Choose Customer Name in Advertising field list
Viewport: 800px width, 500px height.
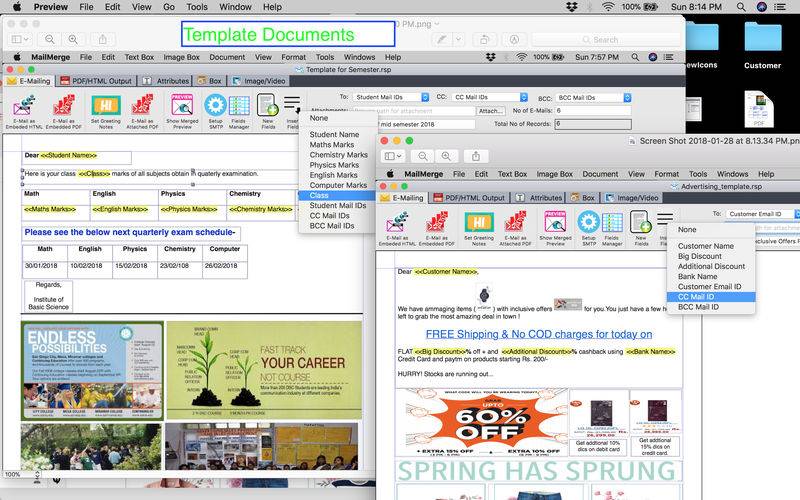pyautogui.click(x=706, y=246)
